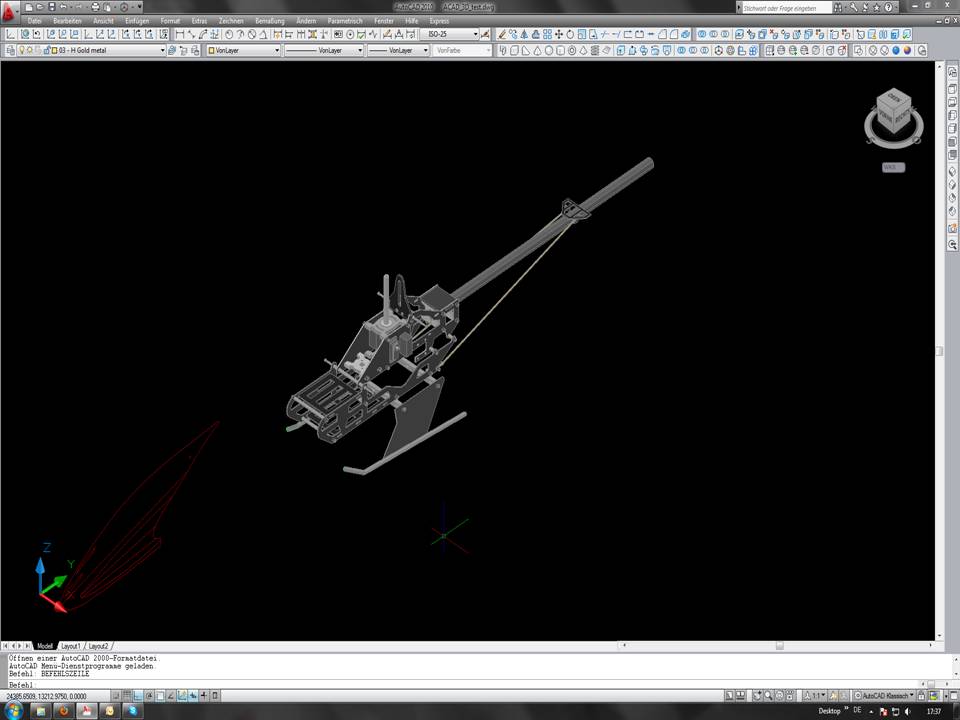960x720 pixels.
Task: Open the VonLayer color dropdown
Action: pos(243,50)
